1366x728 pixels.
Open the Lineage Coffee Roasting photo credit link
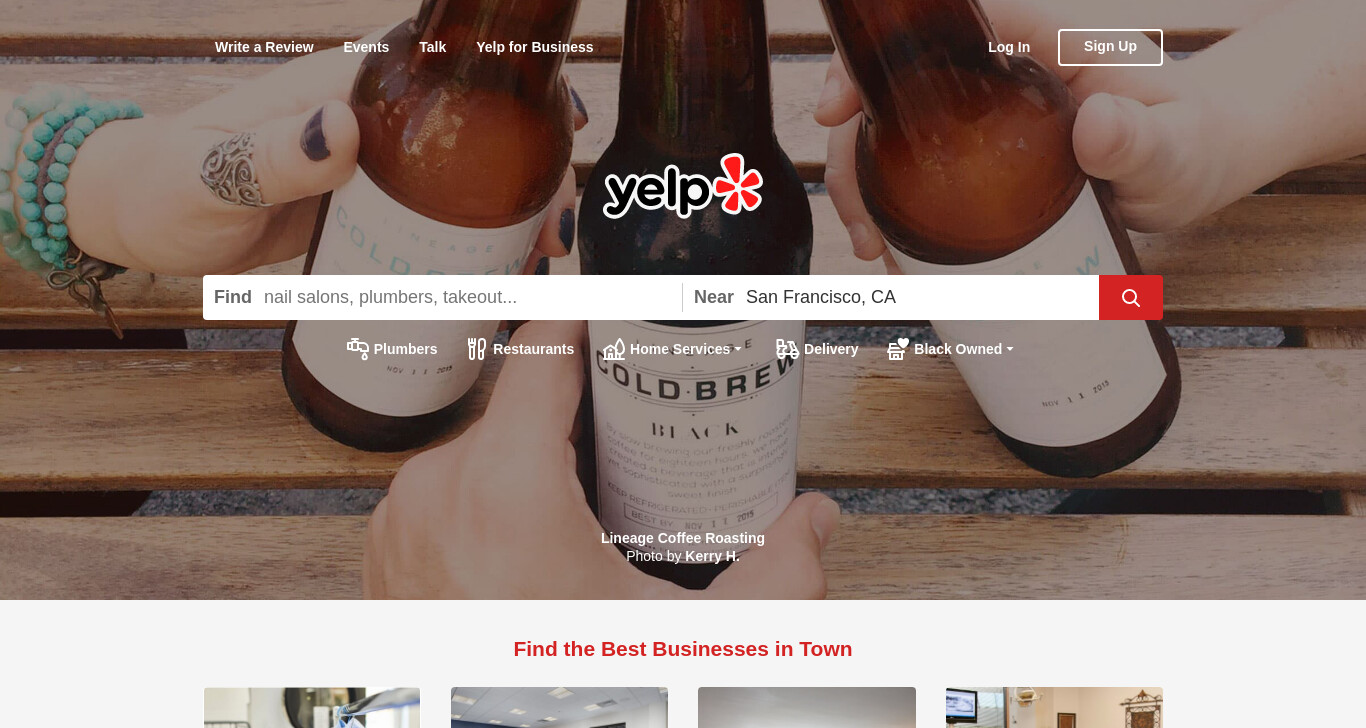[683, 538]
